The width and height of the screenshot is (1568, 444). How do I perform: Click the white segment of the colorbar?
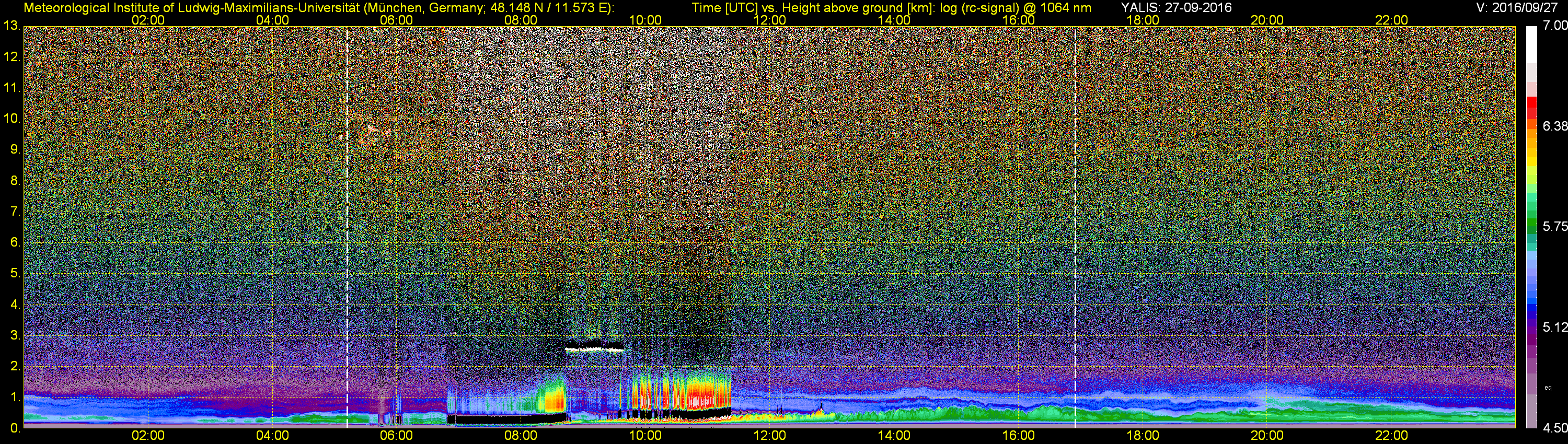(x=1531, y=44)
